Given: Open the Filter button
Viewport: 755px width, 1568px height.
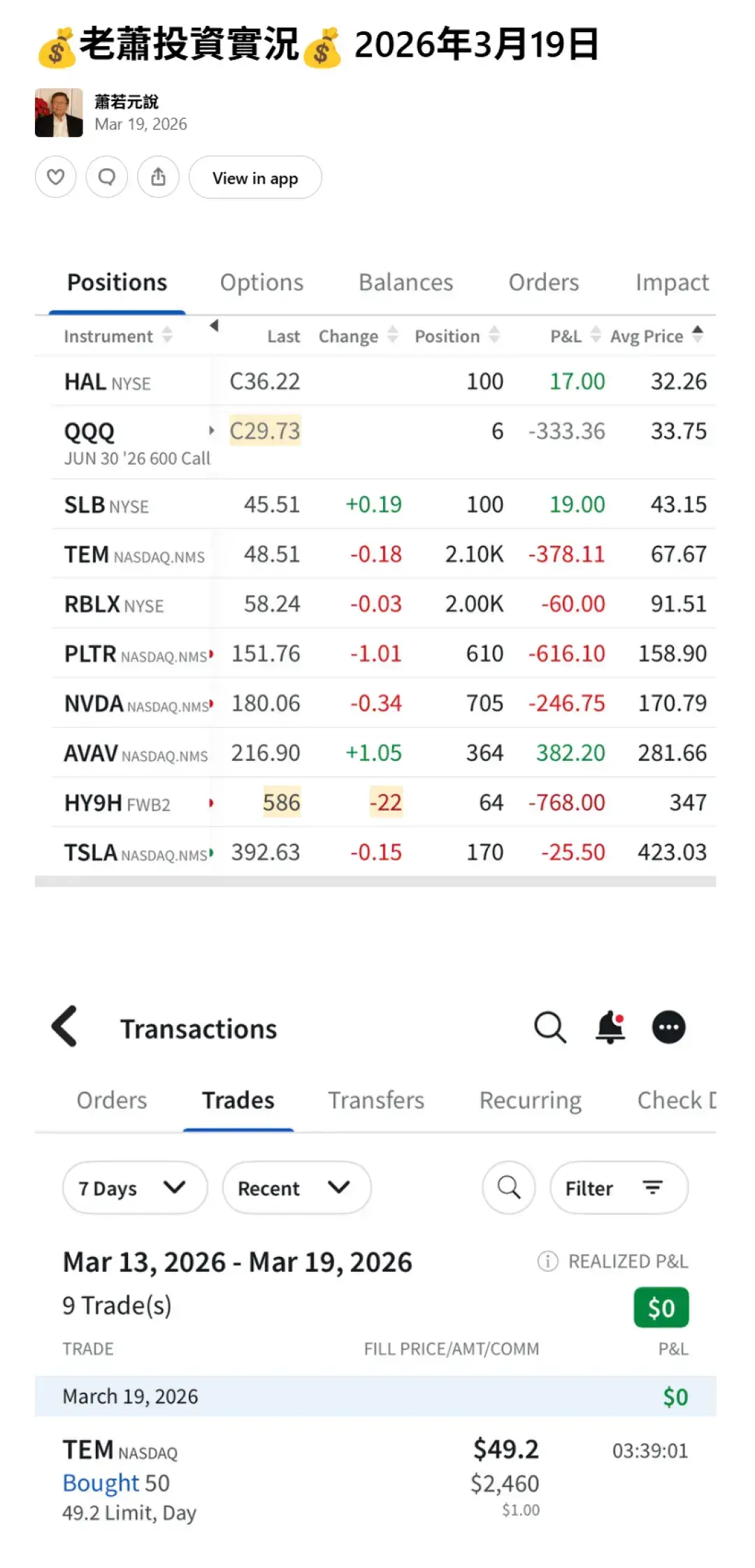Looking at the screenshot, I should pos(618,1187).
